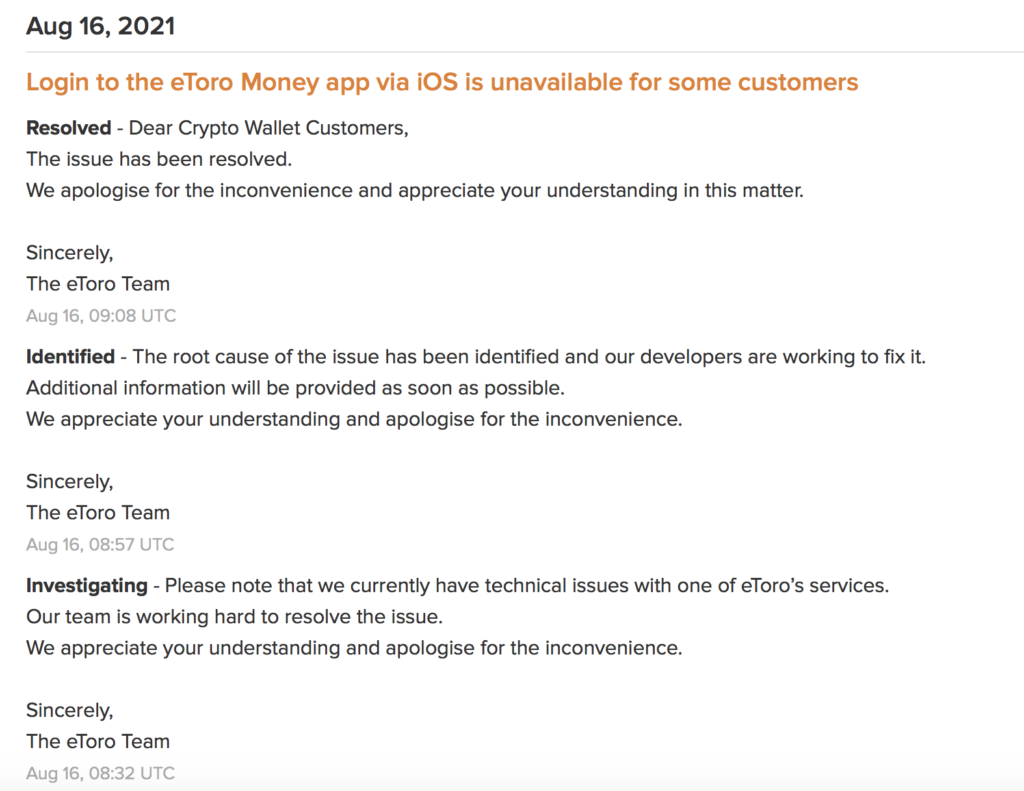Click the root cause identified sentence
This screenshot has width=1024, height=791.
[529, 357]
